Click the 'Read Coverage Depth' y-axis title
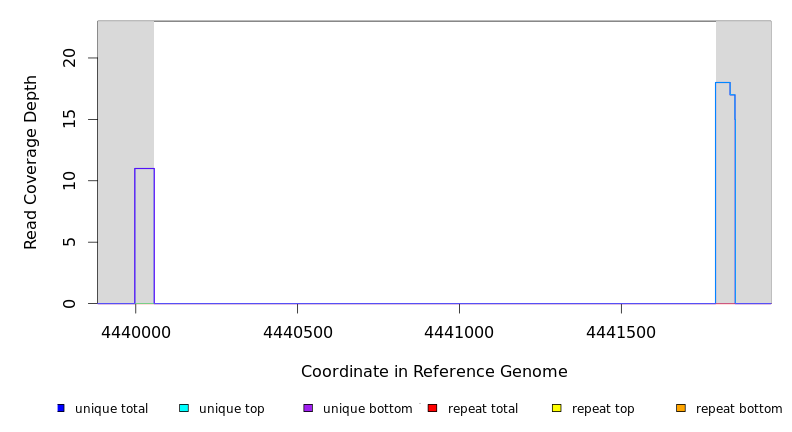Viewport: 792px width, 432px height. [32, 162]
